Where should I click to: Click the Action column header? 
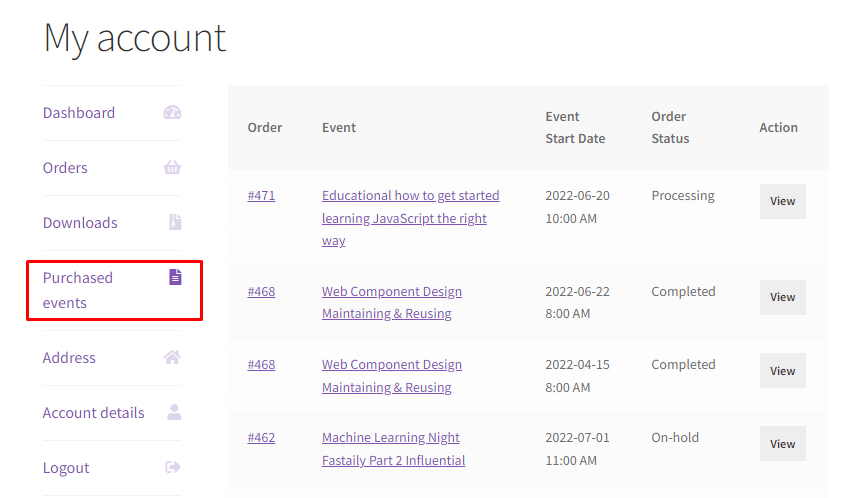[778, 127]
